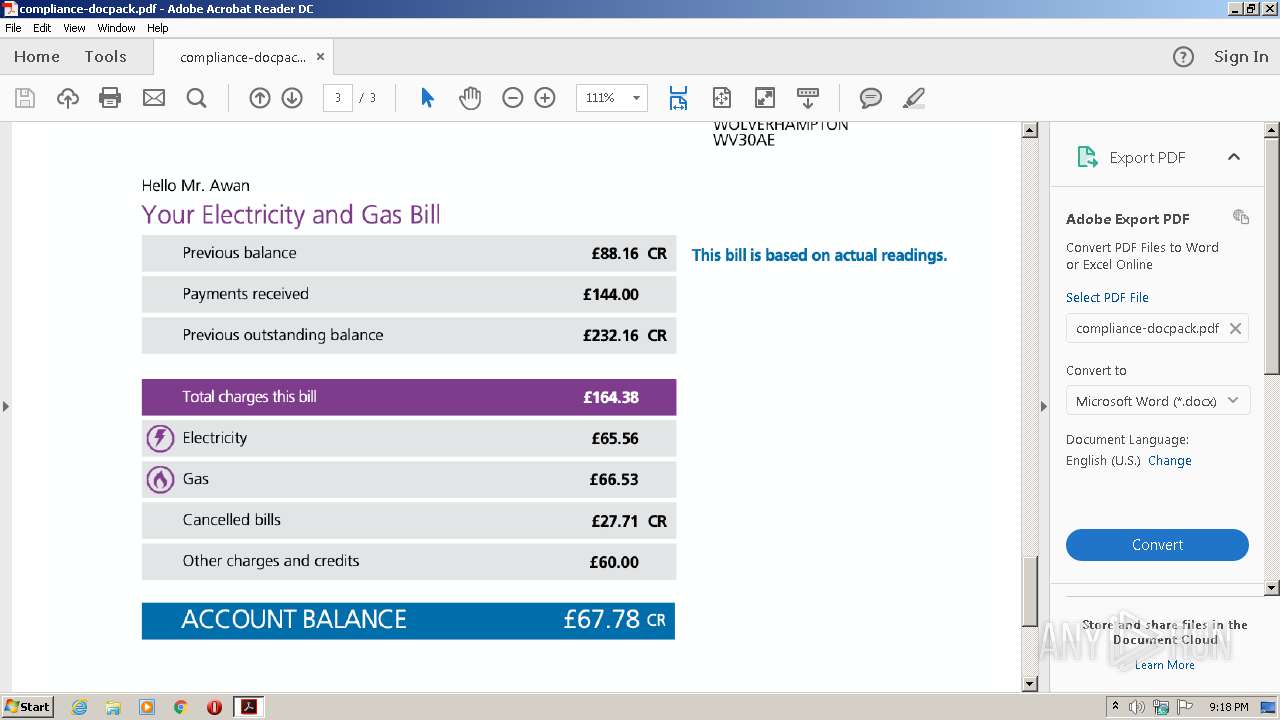The height and width of the screenshot is (720, 1280).
Task: Open the Help menu
Action: click(x=158, y=28)
